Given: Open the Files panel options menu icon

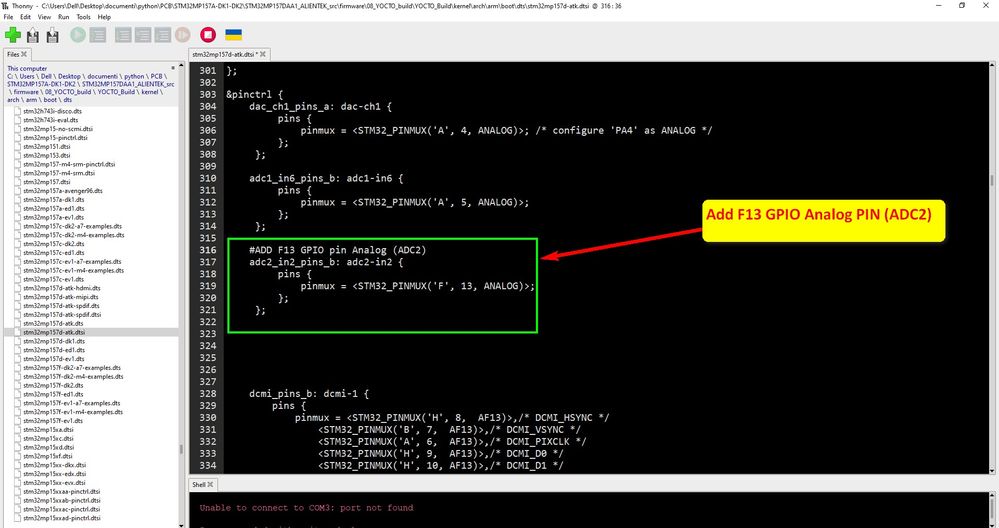Looking at the screenshot, I should [x=173, y=68].
